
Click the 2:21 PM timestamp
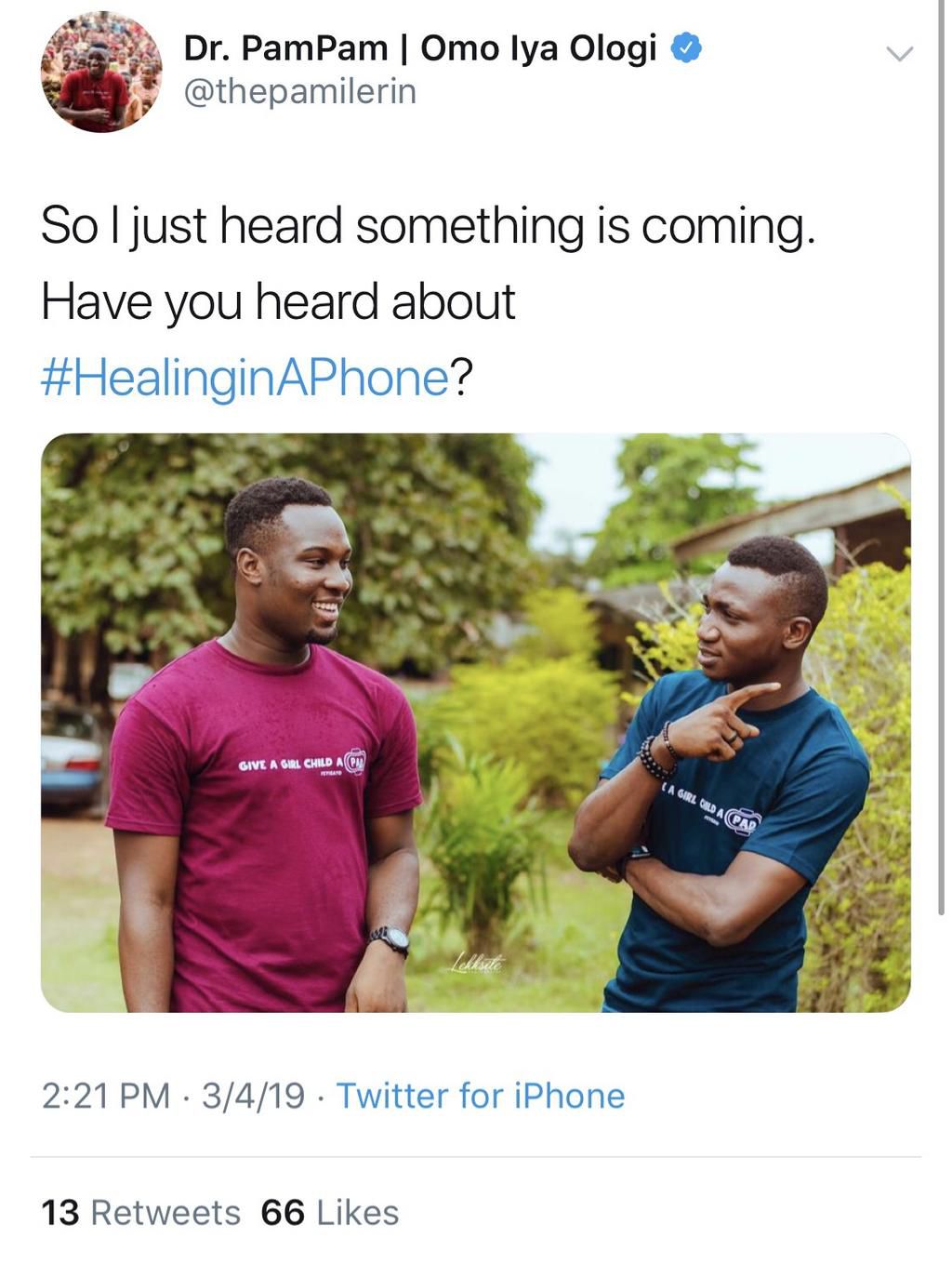pyautogui.click(x=93, y=1096)
